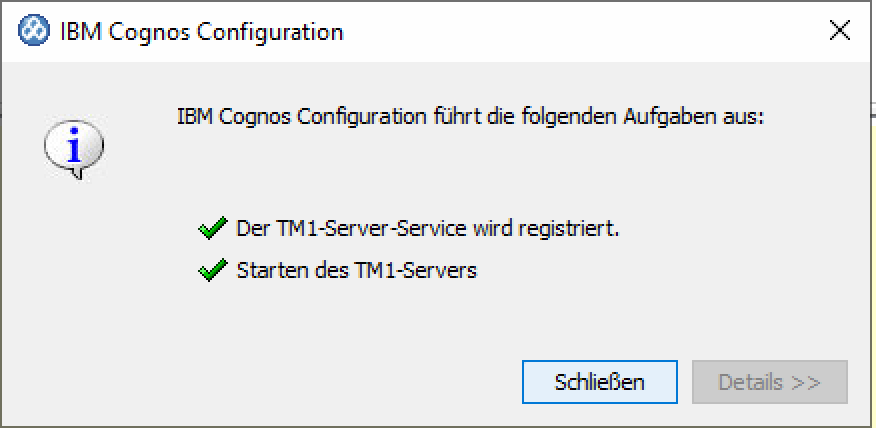Select the 'Der TM1-Server-Service wird registriert.' task line
Viewport: 876px width, 428px height.
click(x=428, y=229)
